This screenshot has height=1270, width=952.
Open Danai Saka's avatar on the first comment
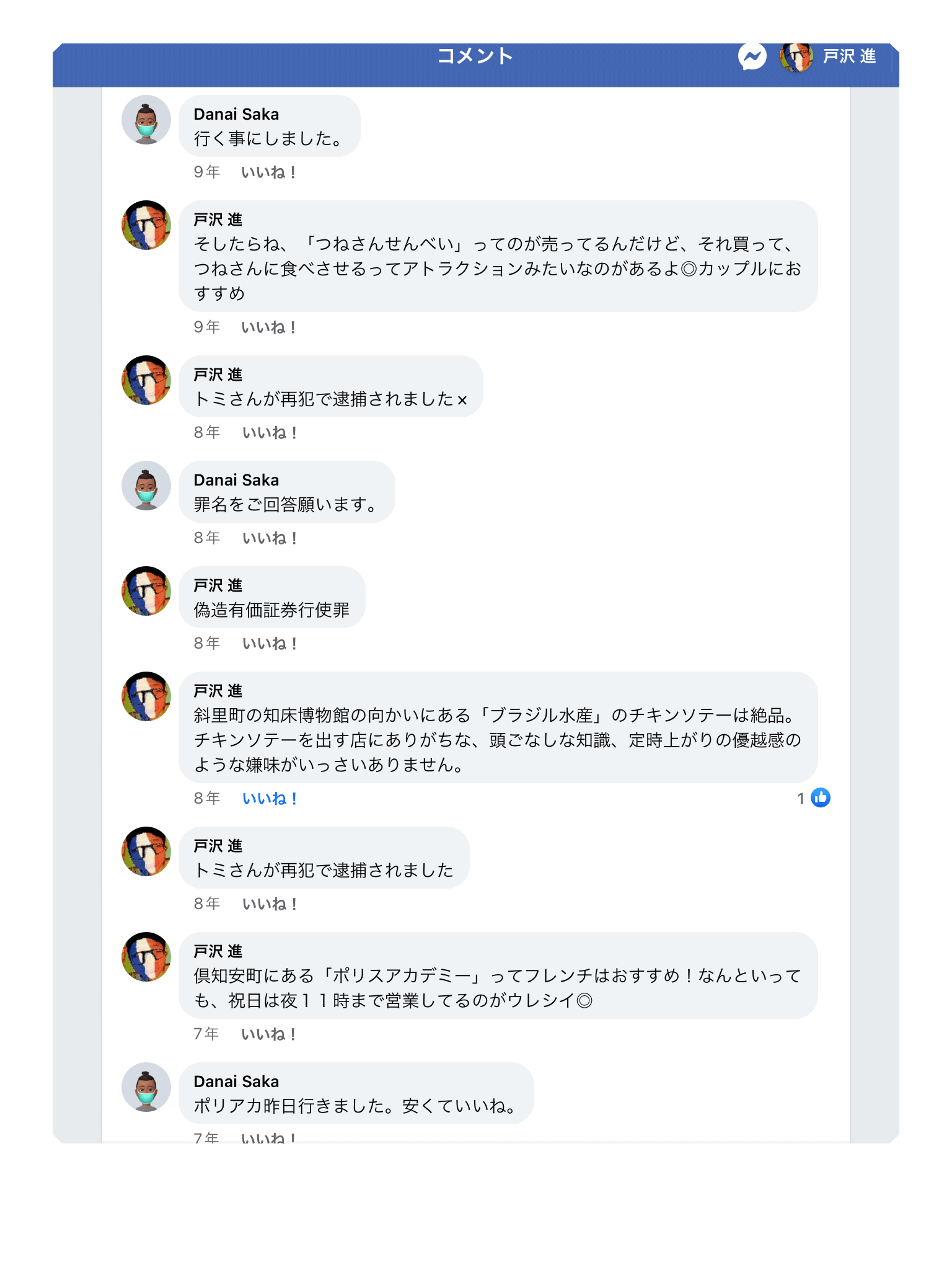(146, 120)
